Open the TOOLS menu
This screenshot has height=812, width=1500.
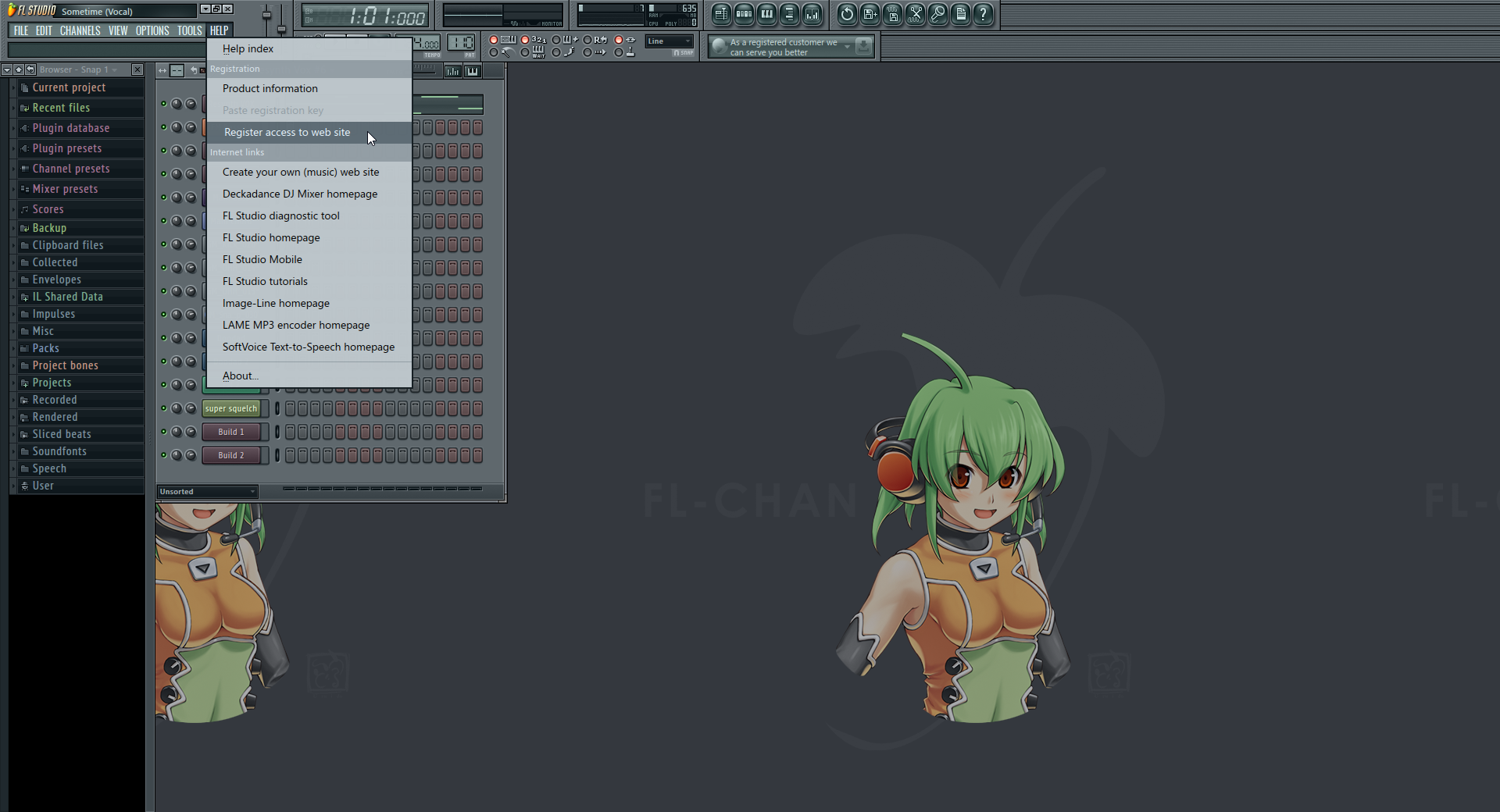click(x=189, y=30)
